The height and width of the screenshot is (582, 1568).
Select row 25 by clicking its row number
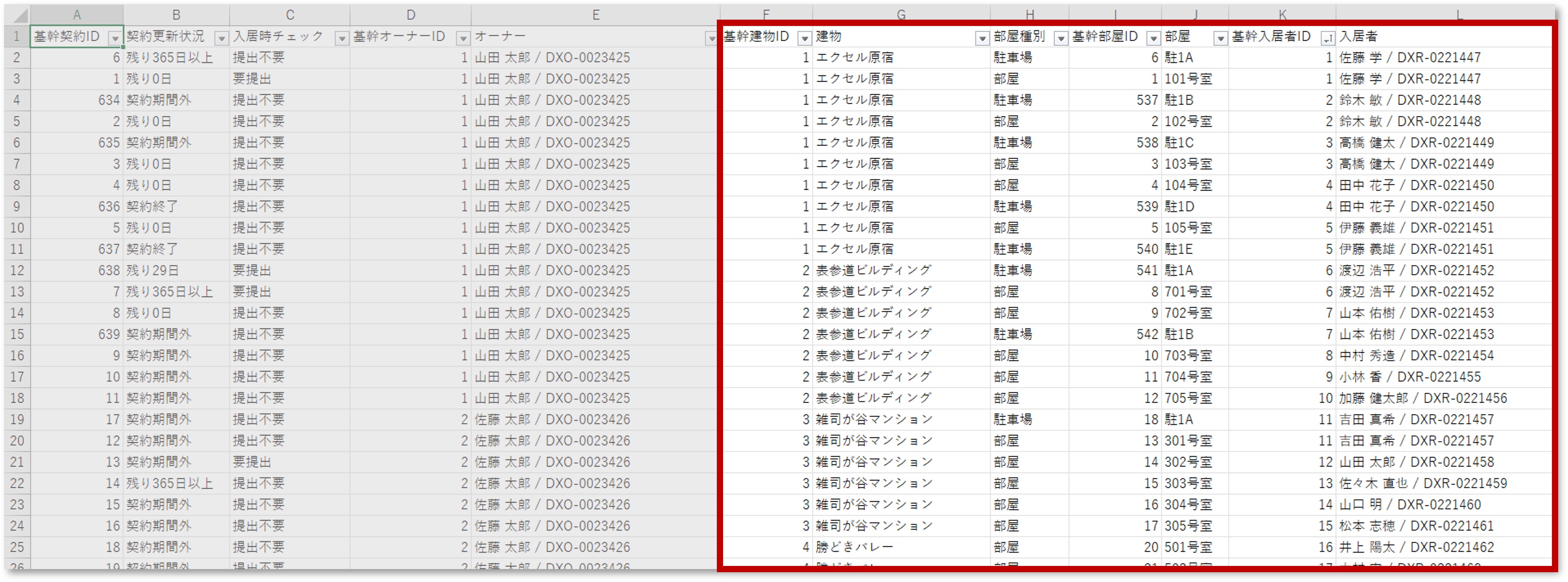click(x=17, y=547)
